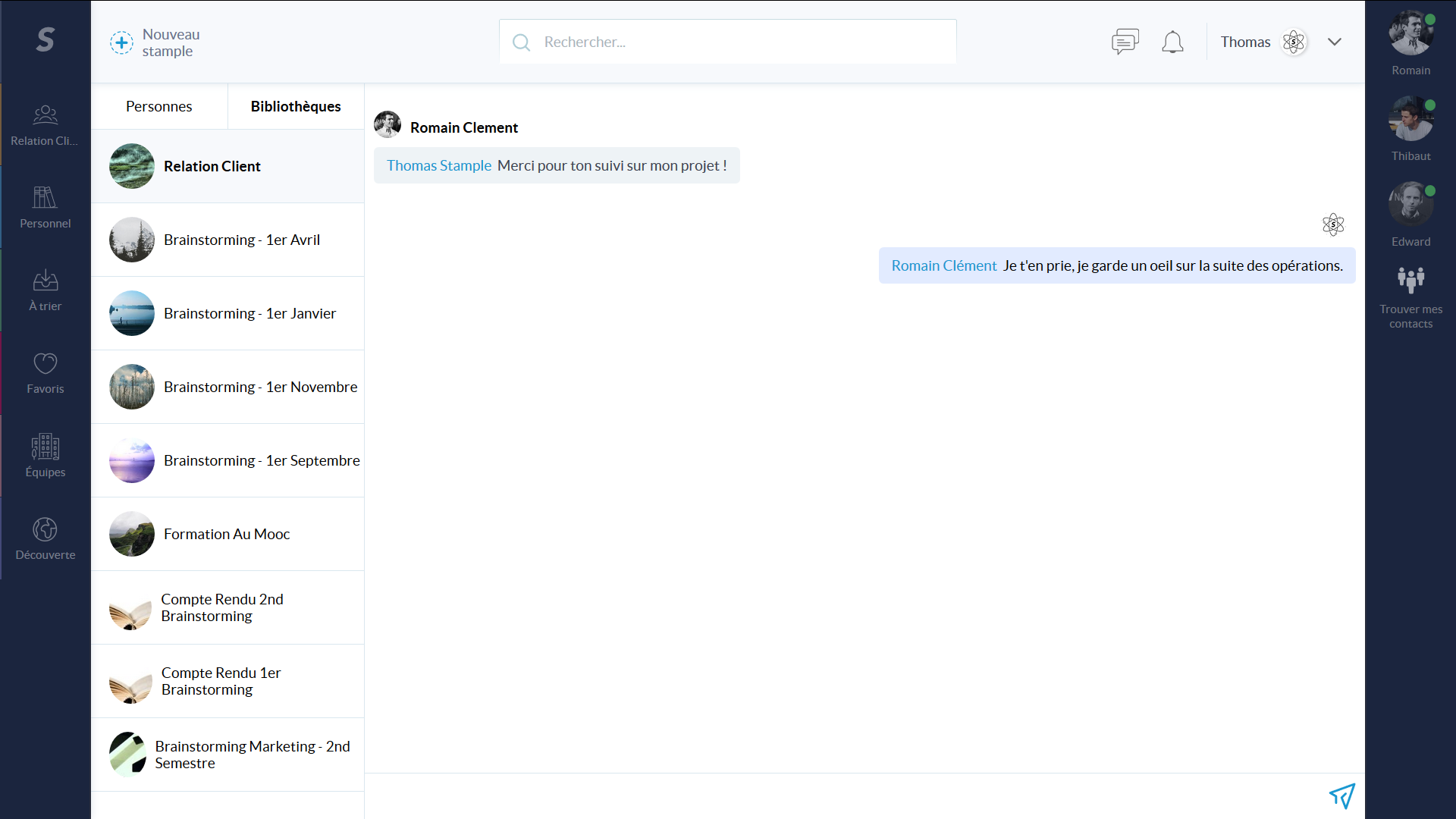1456x819 pixels.
Task: Open Trouver mes contacts people icon
Action: 1411,280
